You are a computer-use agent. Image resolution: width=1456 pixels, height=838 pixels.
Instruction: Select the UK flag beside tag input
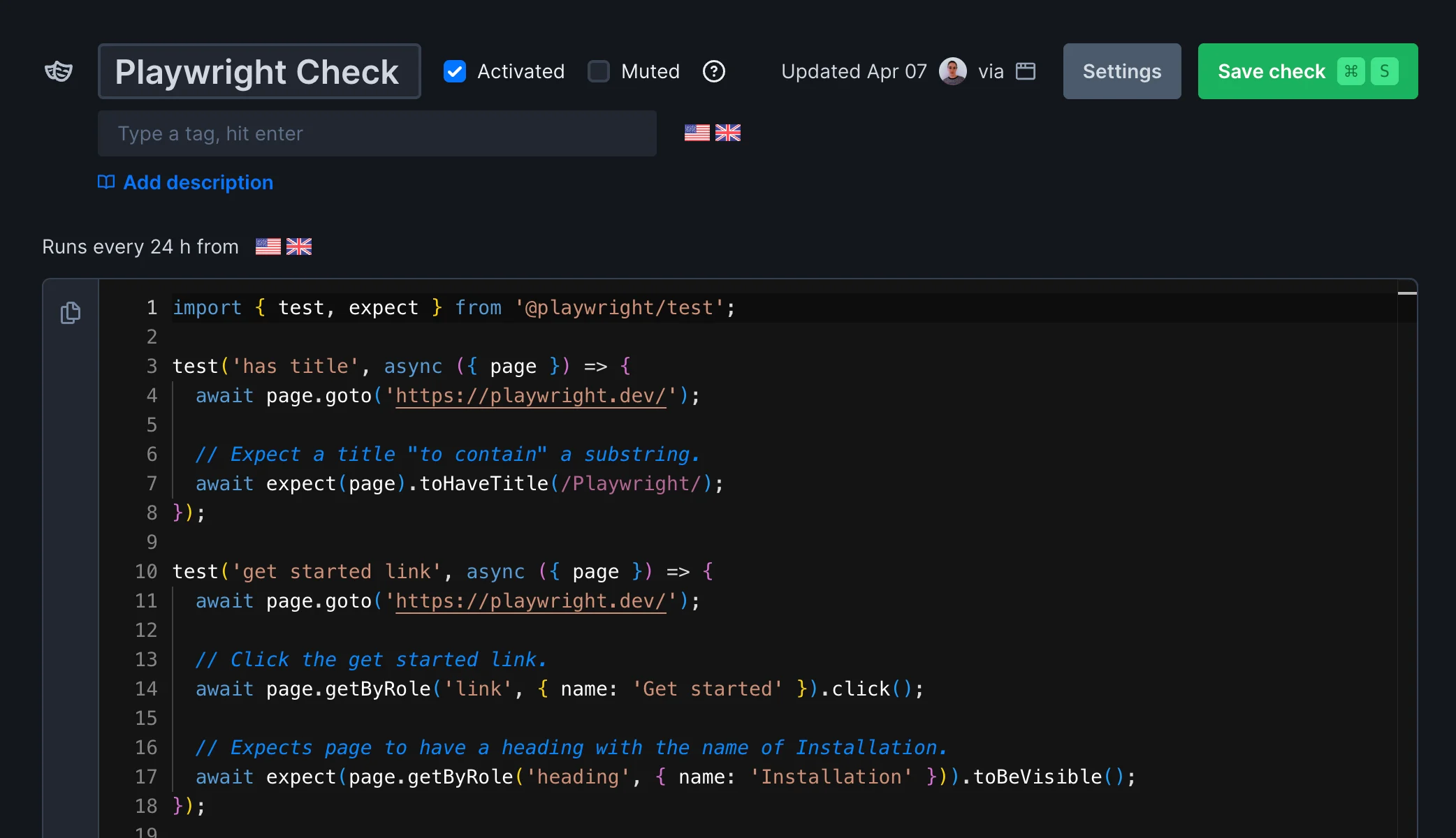(728, 133)
